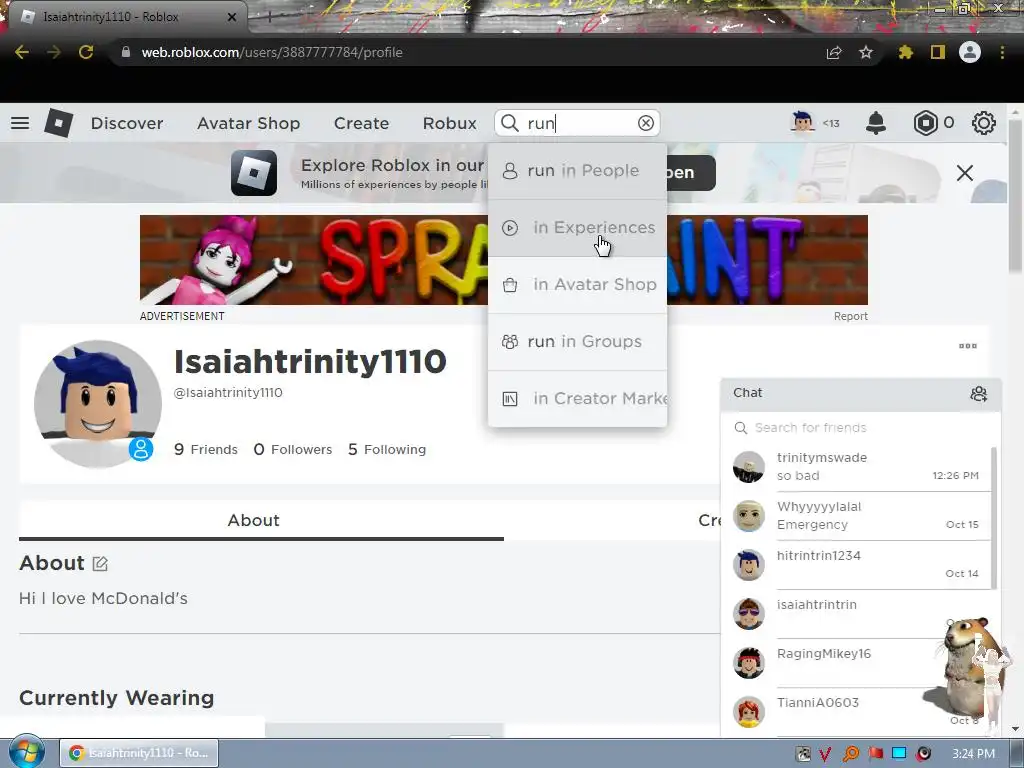Open the Robux balance icon
This screenshot has width=1024, height=768.
(925, 123)
